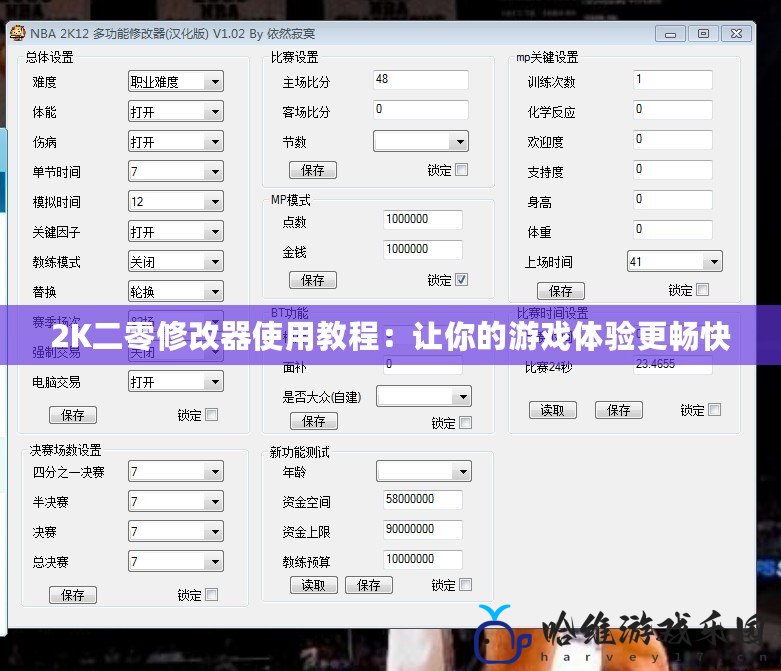Select the 资金上限 input field
The height and width of the screenshot is (671, 781).
pos(423,530)
